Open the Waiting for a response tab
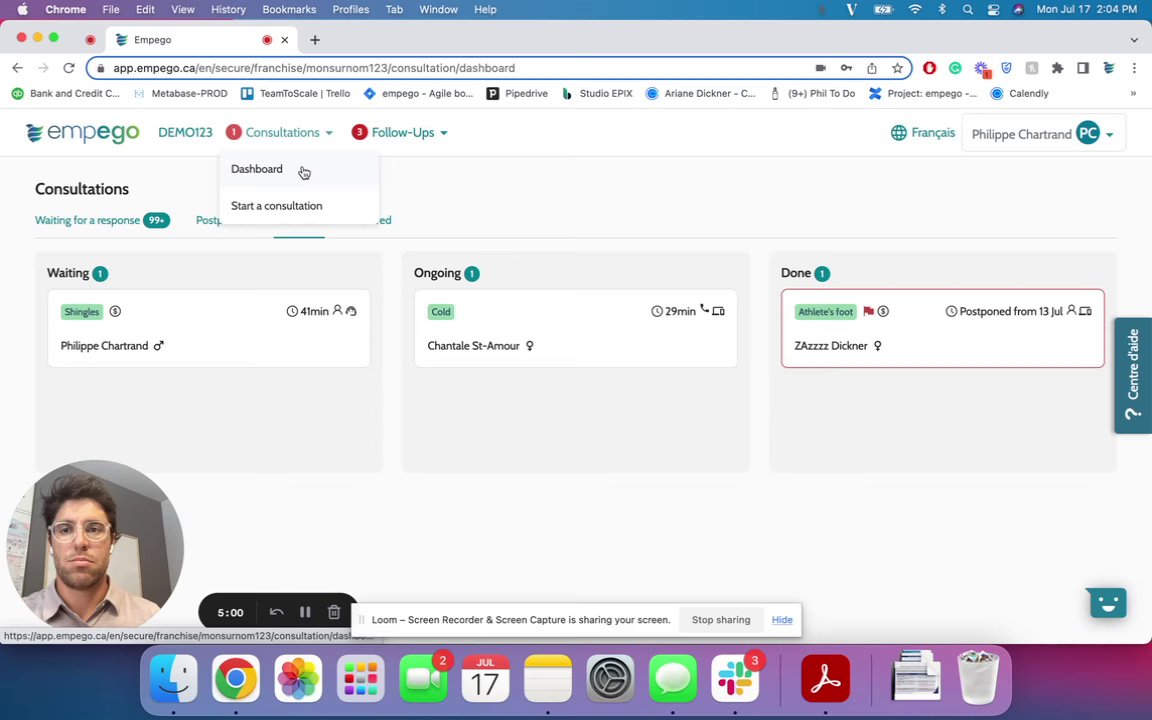 coord(102,220)
